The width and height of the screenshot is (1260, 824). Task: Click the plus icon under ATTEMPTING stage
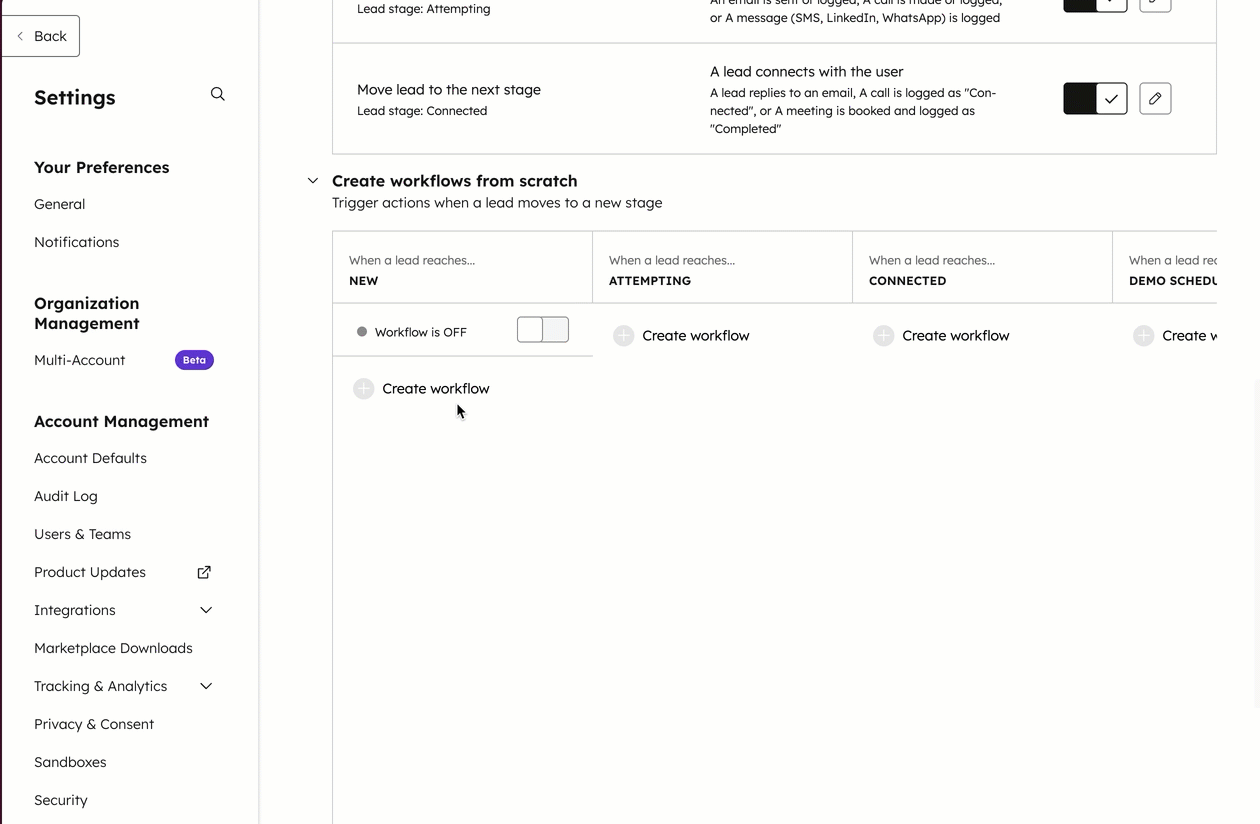624,336
